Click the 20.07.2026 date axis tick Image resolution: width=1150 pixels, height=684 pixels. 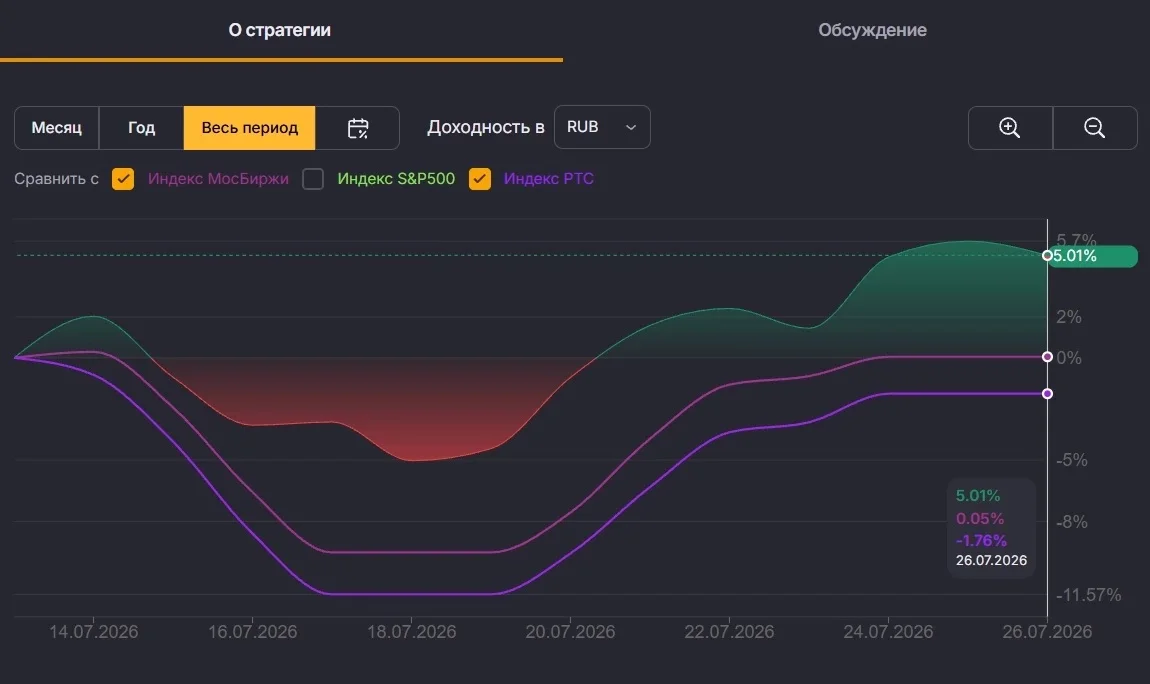[570, 631]
